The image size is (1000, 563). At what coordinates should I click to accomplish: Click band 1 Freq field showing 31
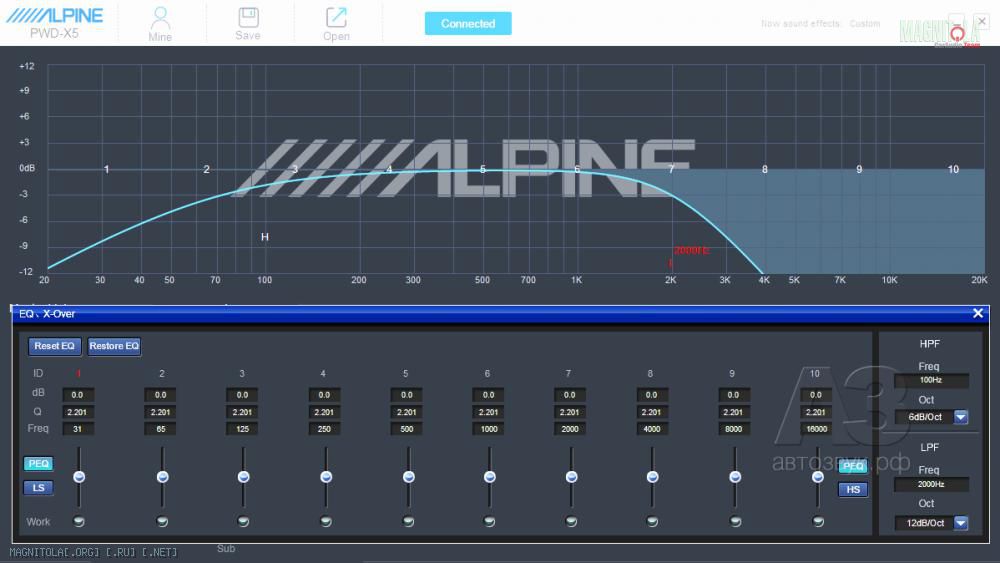[x=78, y=429]
